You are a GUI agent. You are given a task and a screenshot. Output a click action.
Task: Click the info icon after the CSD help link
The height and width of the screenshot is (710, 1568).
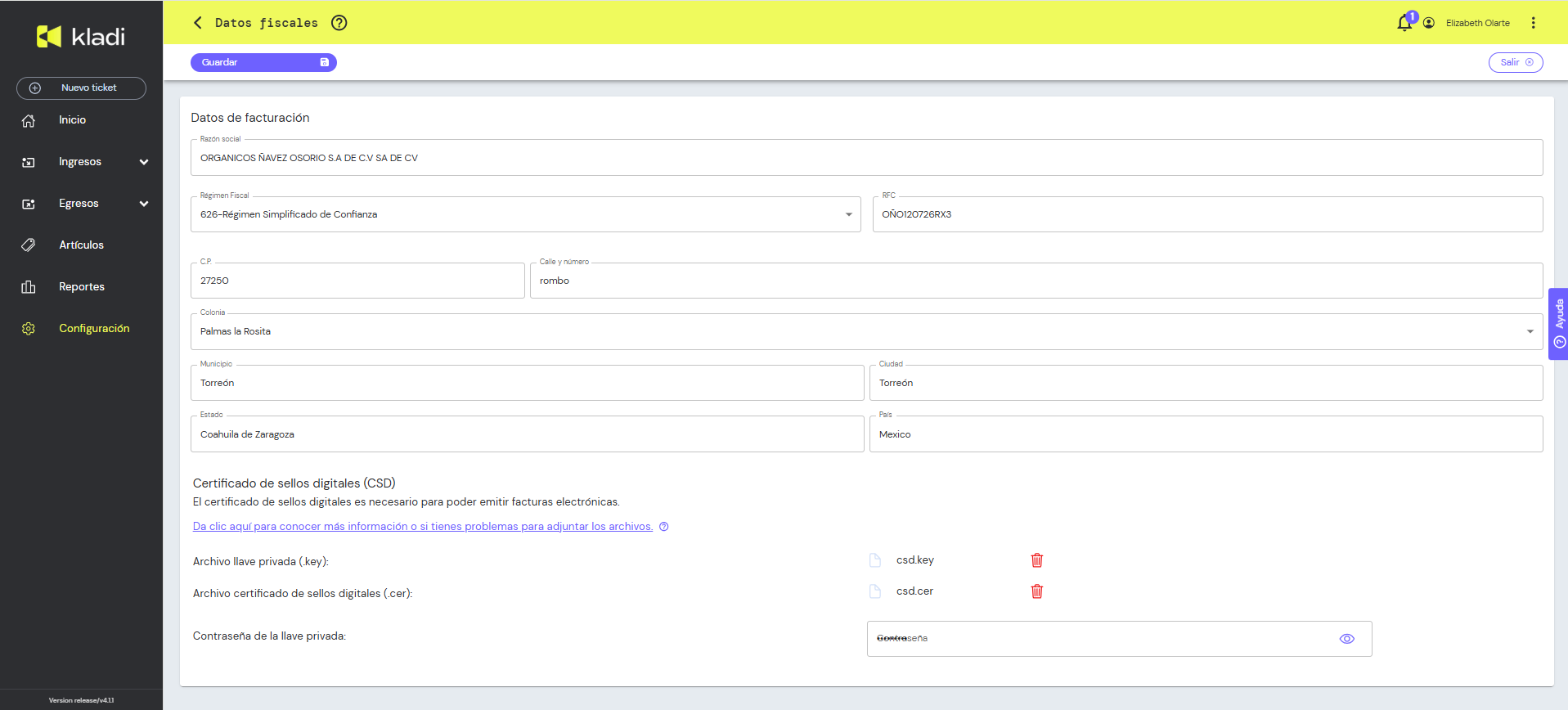point(664,527)
